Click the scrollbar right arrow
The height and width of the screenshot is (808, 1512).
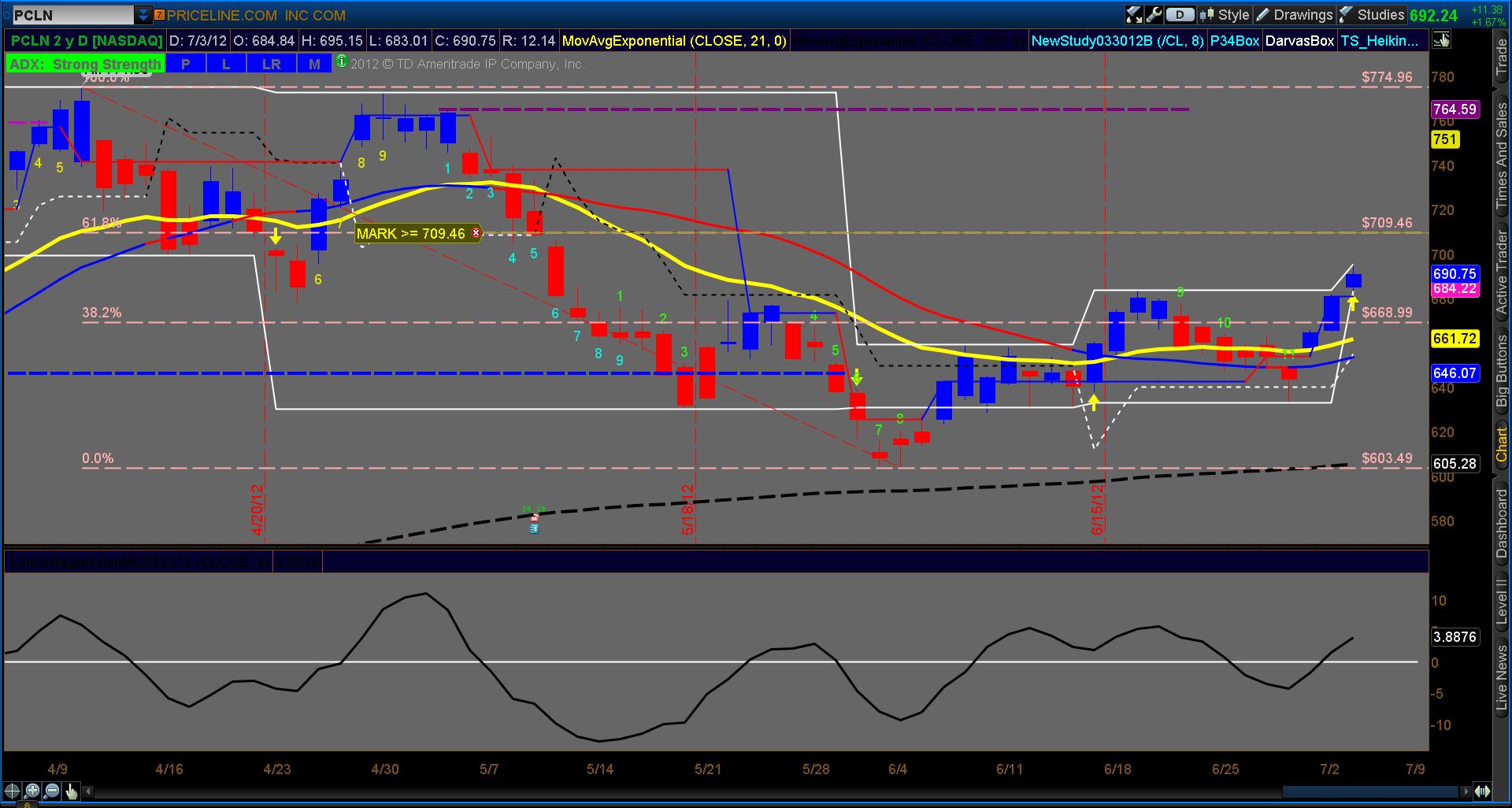point(1466,791)
